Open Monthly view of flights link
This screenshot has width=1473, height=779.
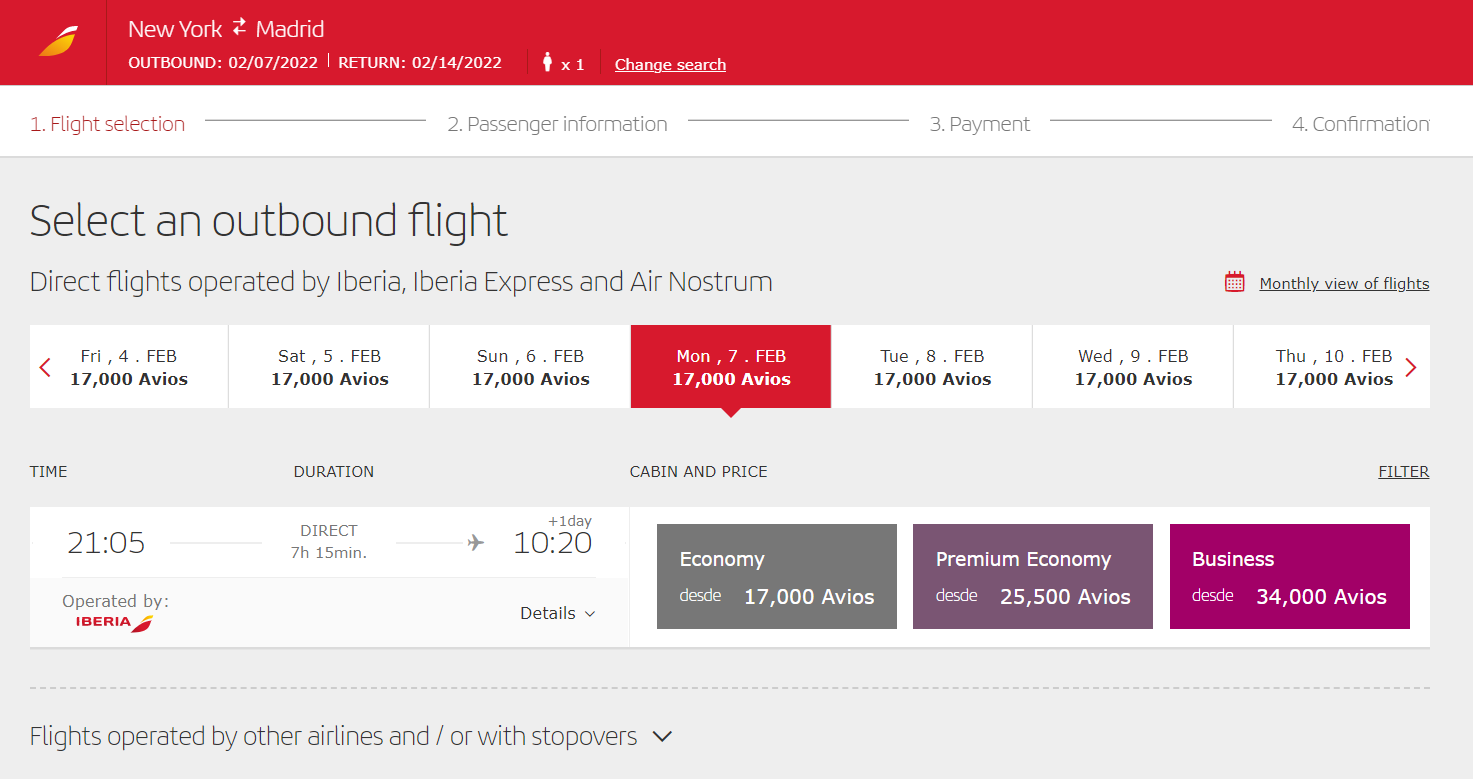click(1344, 283)
